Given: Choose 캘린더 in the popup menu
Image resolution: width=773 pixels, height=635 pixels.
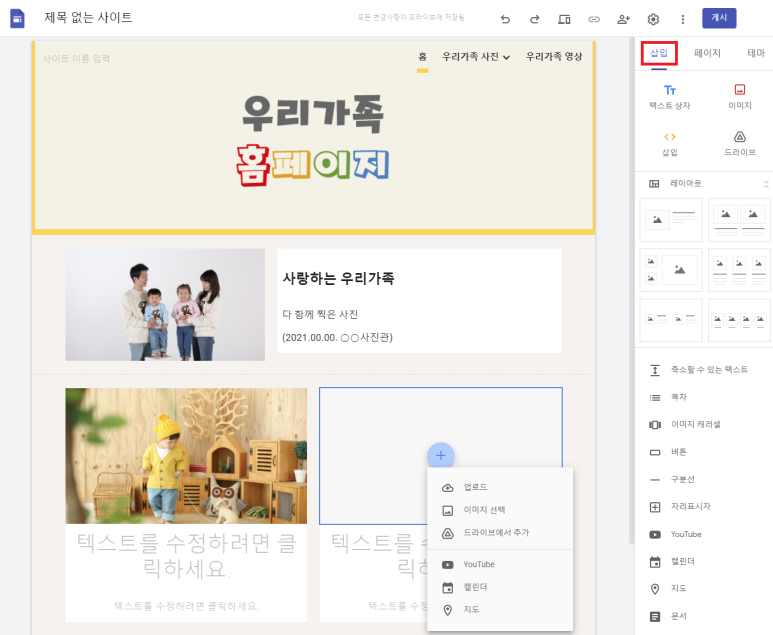Looking at the screenshot, I should coord(500,587).
